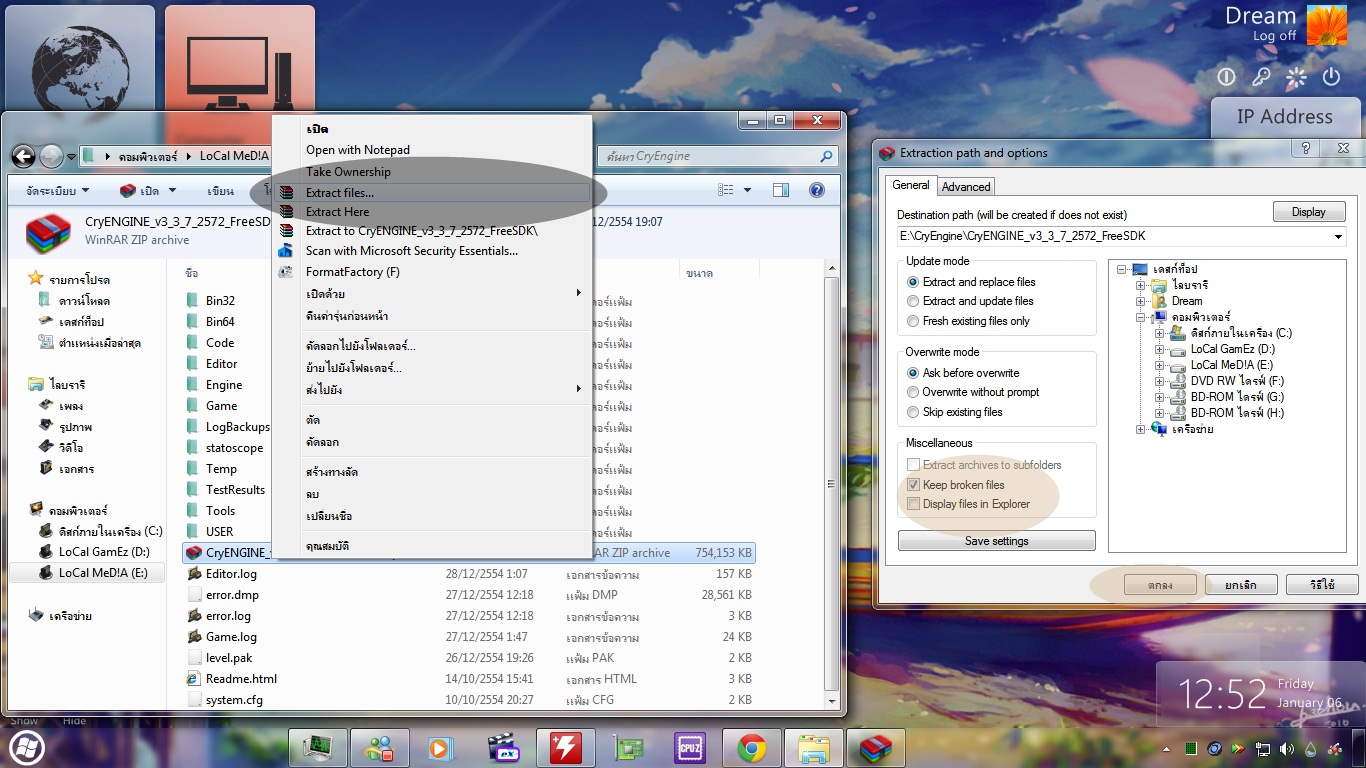Expand LoCal GamEz (D:) in folder tree
This screenshot has width=1366, height=768.
[x=1159, y=349]
